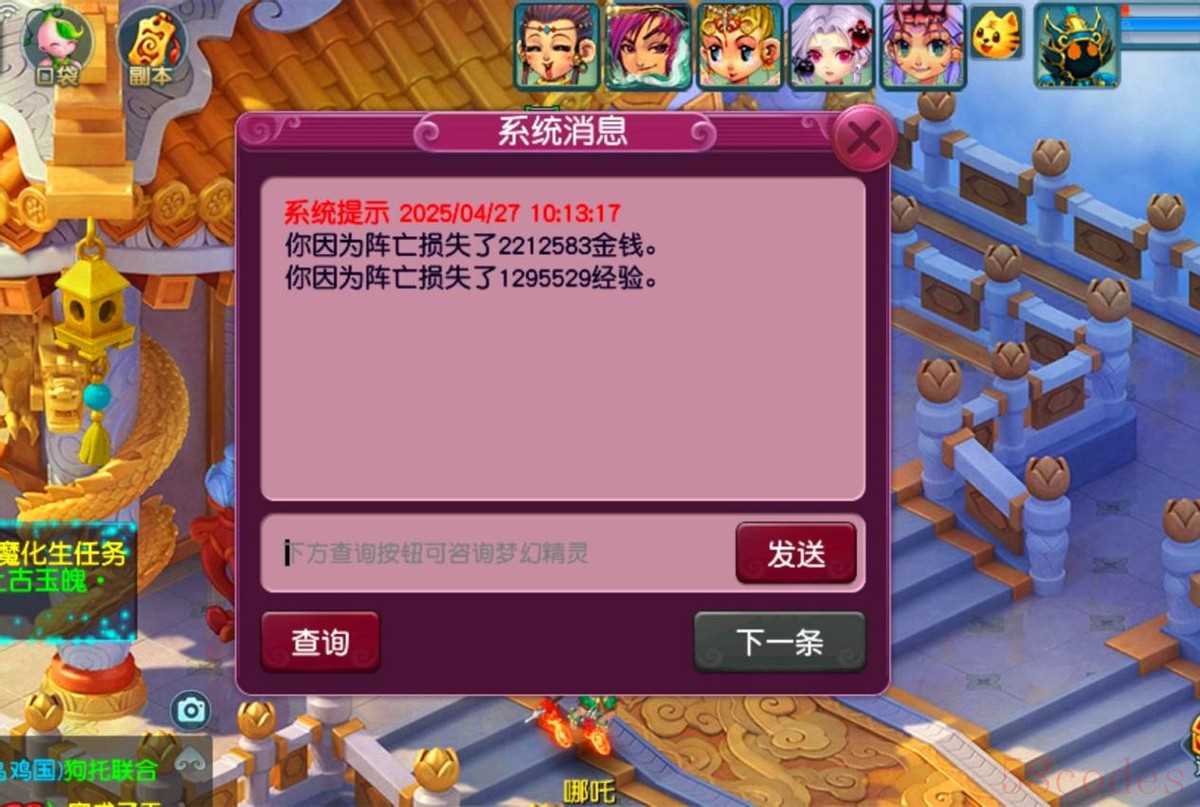
Task: Close the 系统消息 dialog
Action: [863, 137]
